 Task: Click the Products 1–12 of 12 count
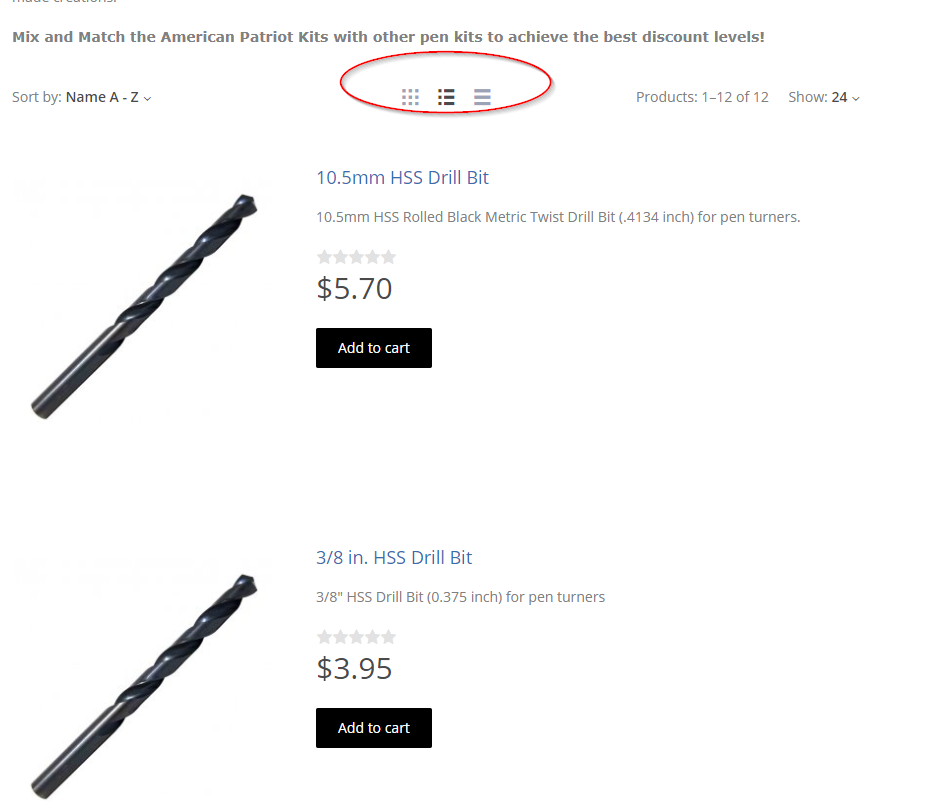pos(702,97)
